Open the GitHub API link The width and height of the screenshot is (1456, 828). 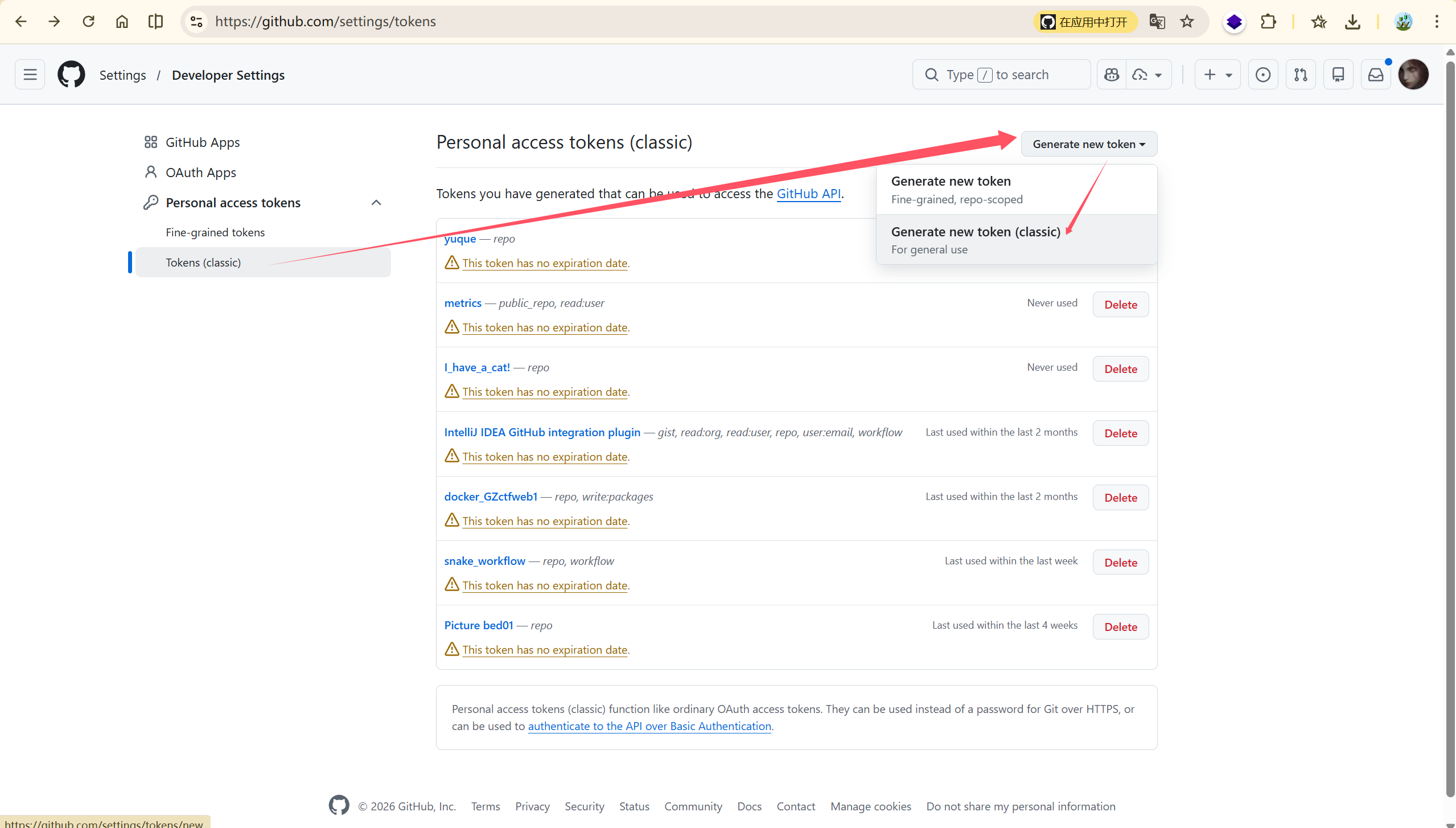(x=808, y=194)
